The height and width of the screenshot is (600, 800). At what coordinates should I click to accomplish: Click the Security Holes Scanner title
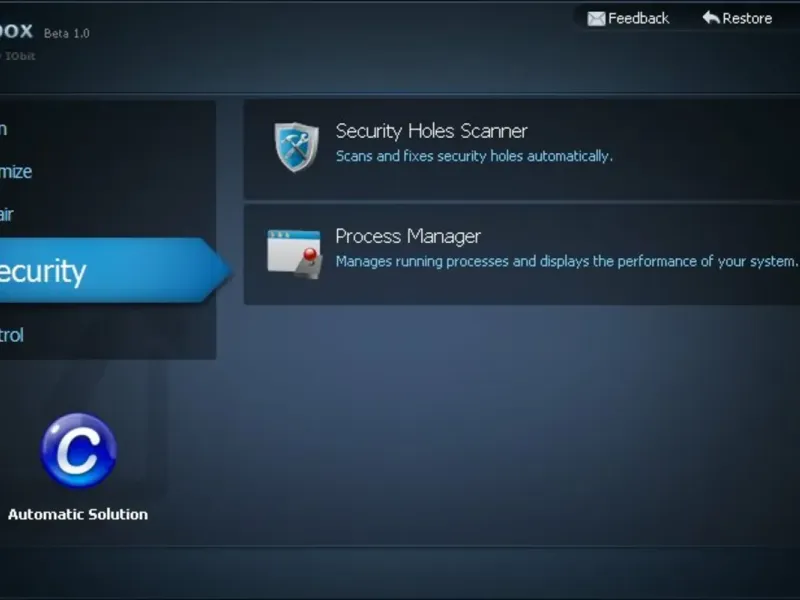click(431, 131)
